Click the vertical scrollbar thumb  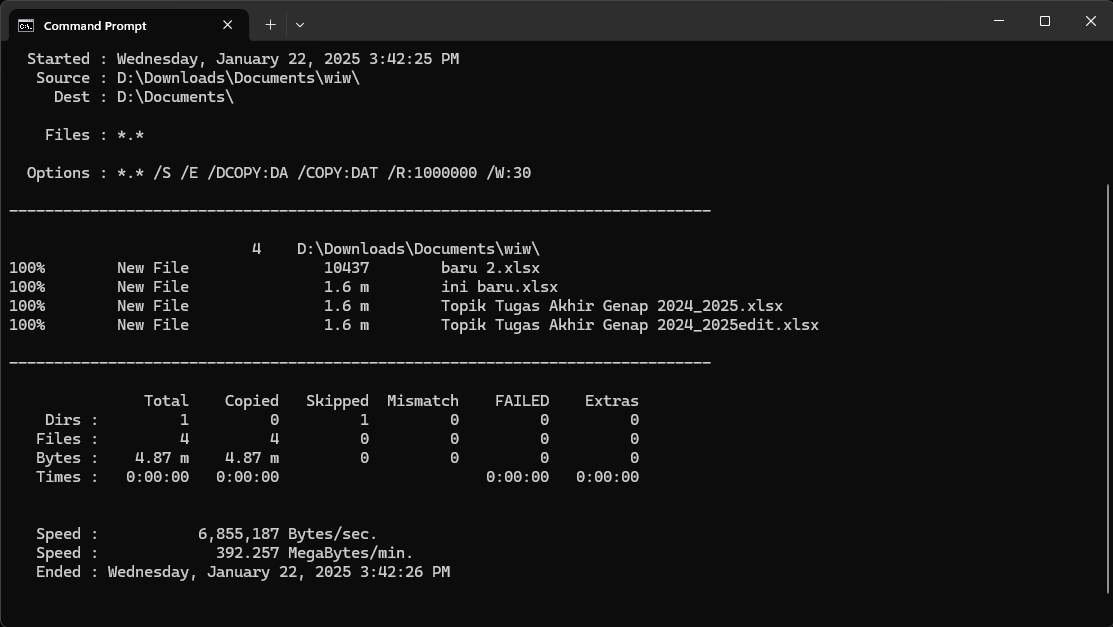[x=1108, y=389]
